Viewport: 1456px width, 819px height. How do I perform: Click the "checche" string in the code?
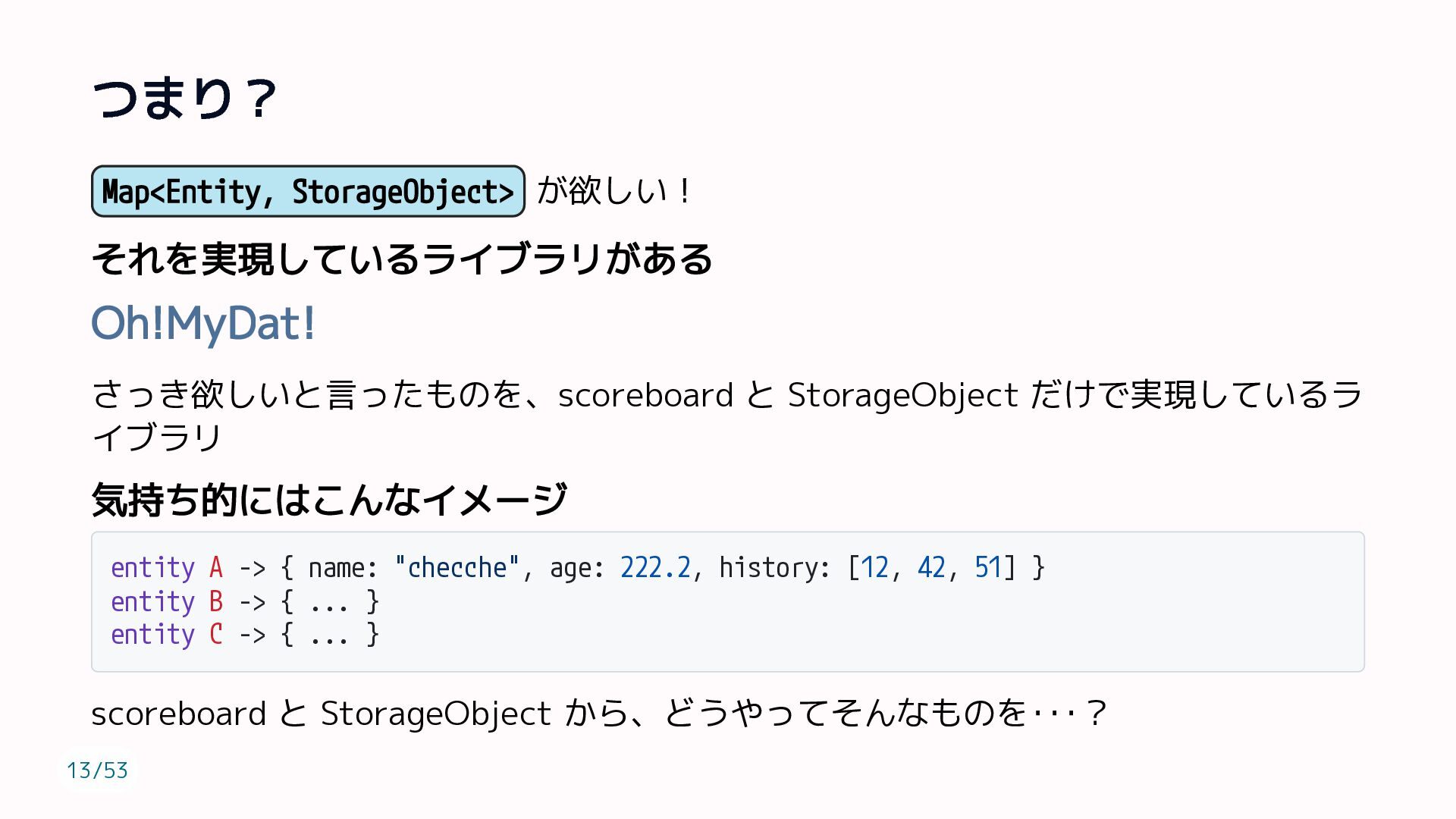pos(457,567)
